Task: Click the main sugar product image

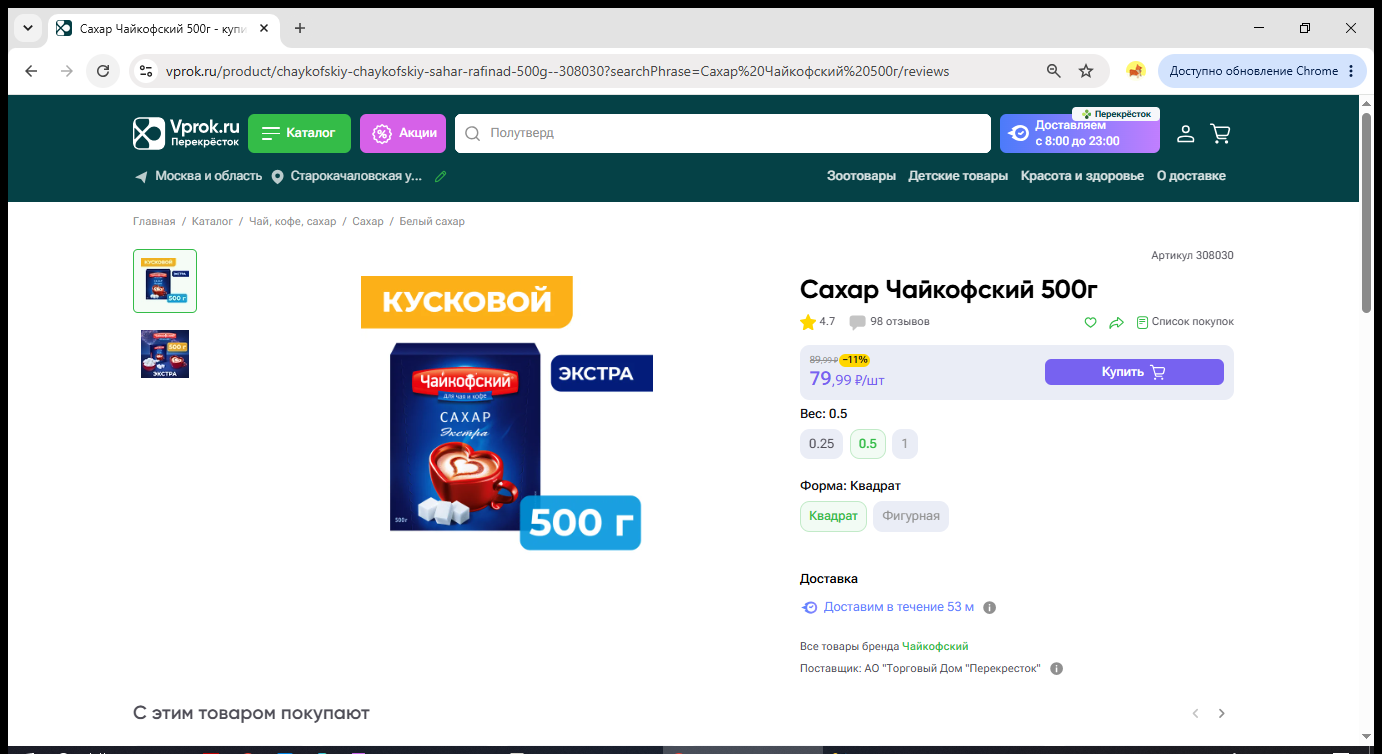Action: (x=507, y=413)
